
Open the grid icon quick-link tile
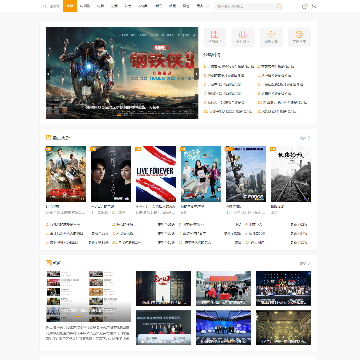[215, 37]
